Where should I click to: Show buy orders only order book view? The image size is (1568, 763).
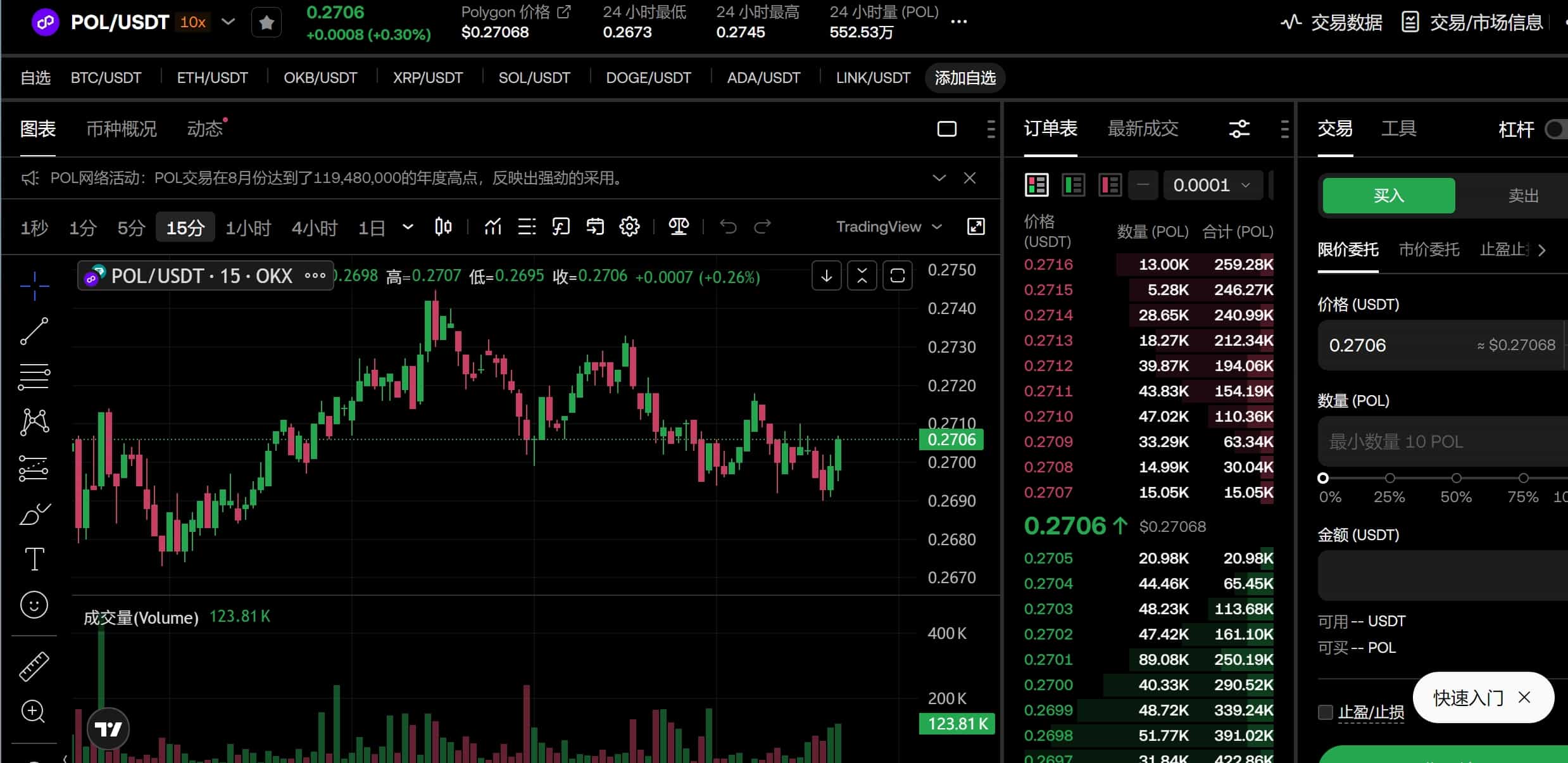[x=1073, y=185]
